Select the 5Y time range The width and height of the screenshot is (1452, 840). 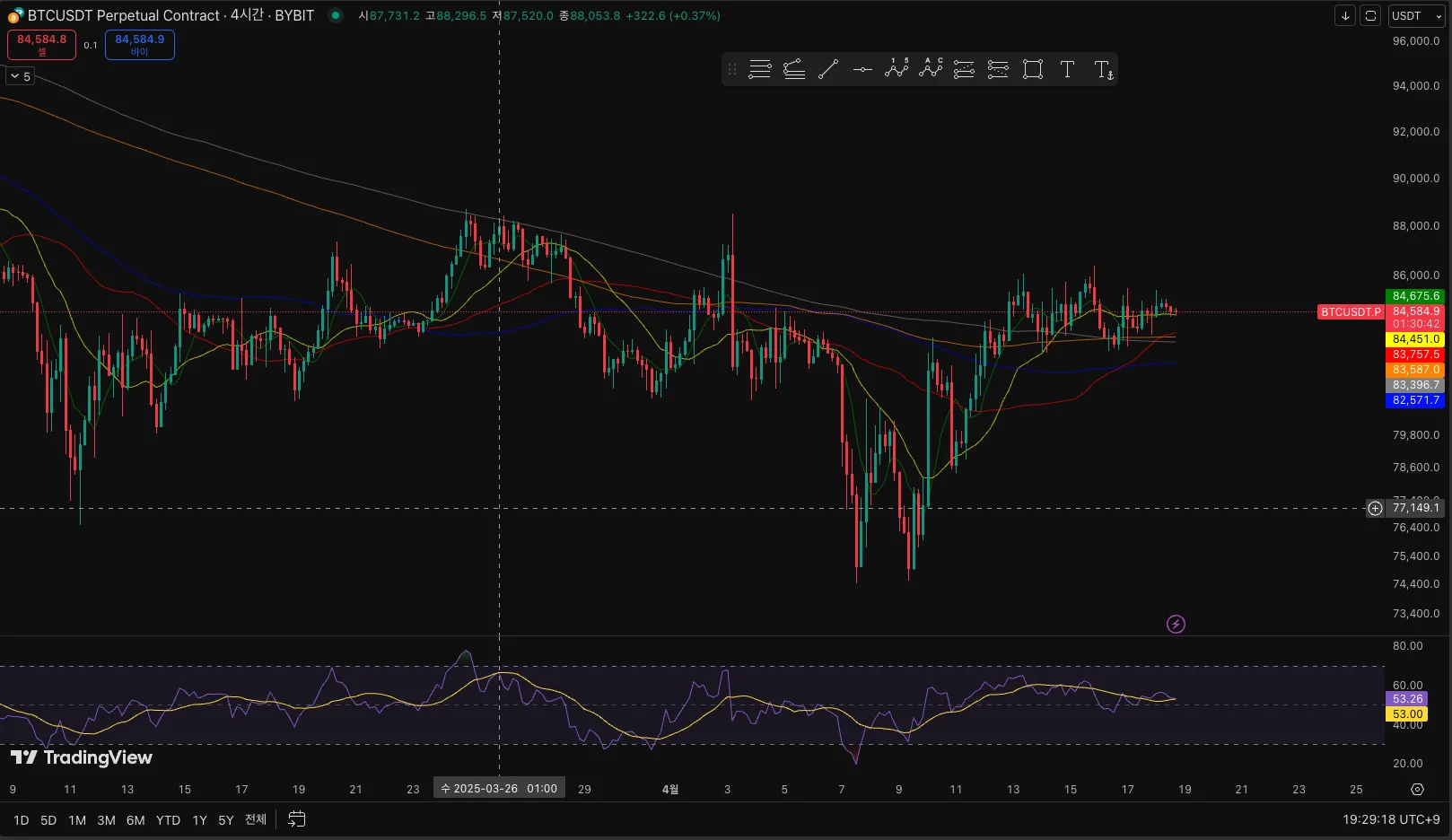226,820
